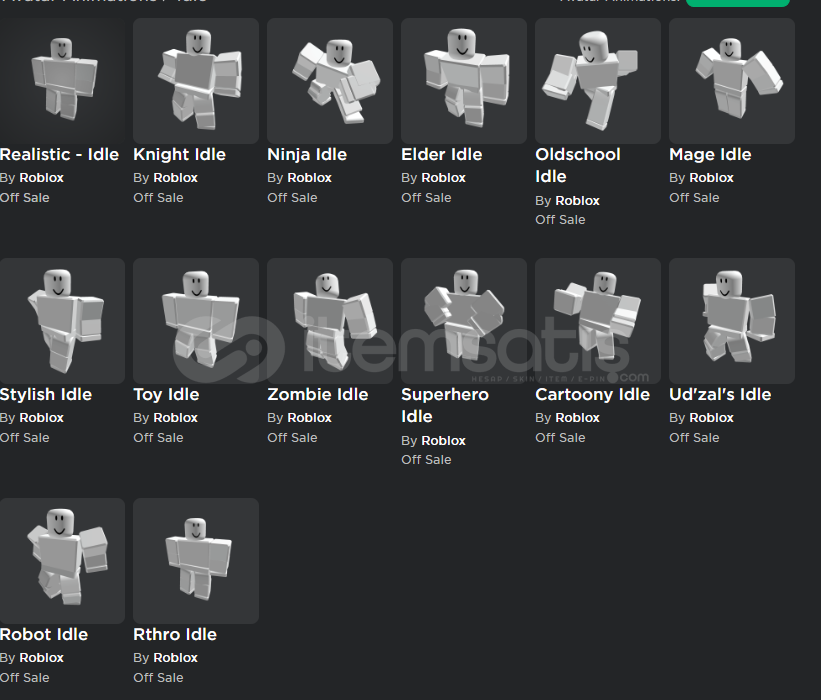Click the Roblox name under Robot Idle
Viewport: 821px width, 700px height.
tap(41, 658)
